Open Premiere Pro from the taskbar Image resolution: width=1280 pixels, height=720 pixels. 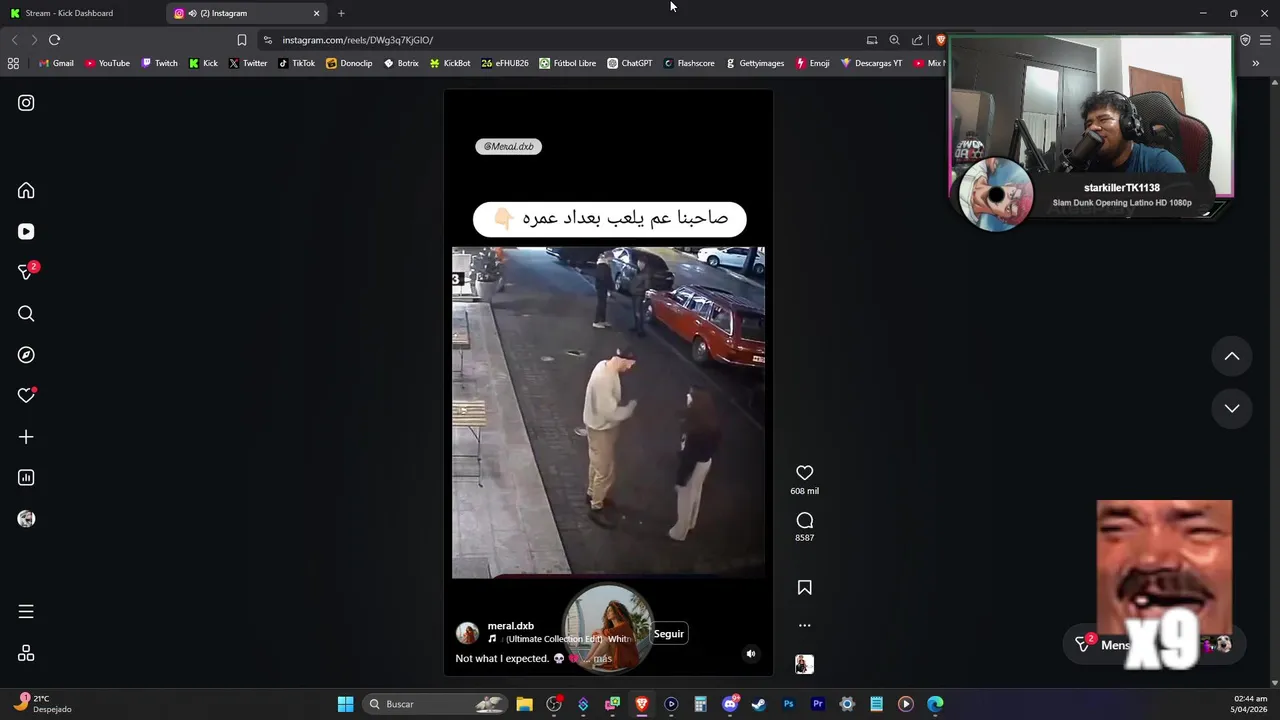coord(818,704)
